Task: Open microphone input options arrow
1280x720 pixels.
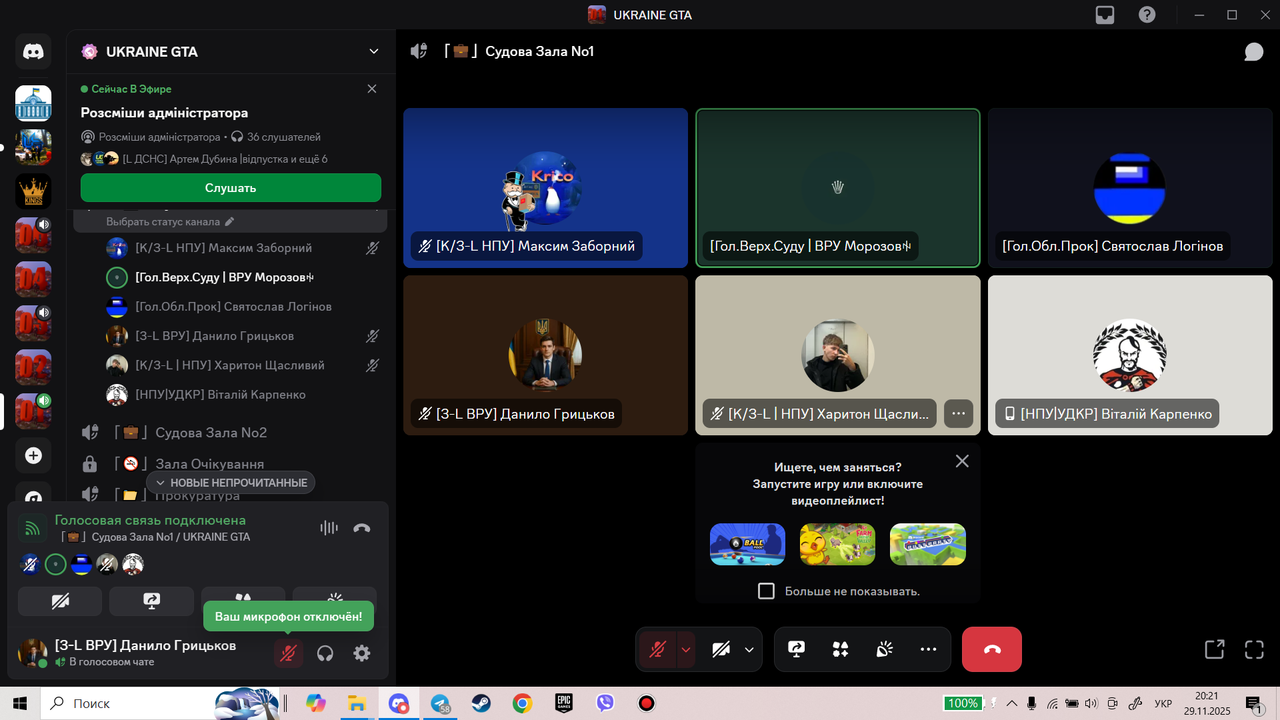Action: tap(686, 649)
